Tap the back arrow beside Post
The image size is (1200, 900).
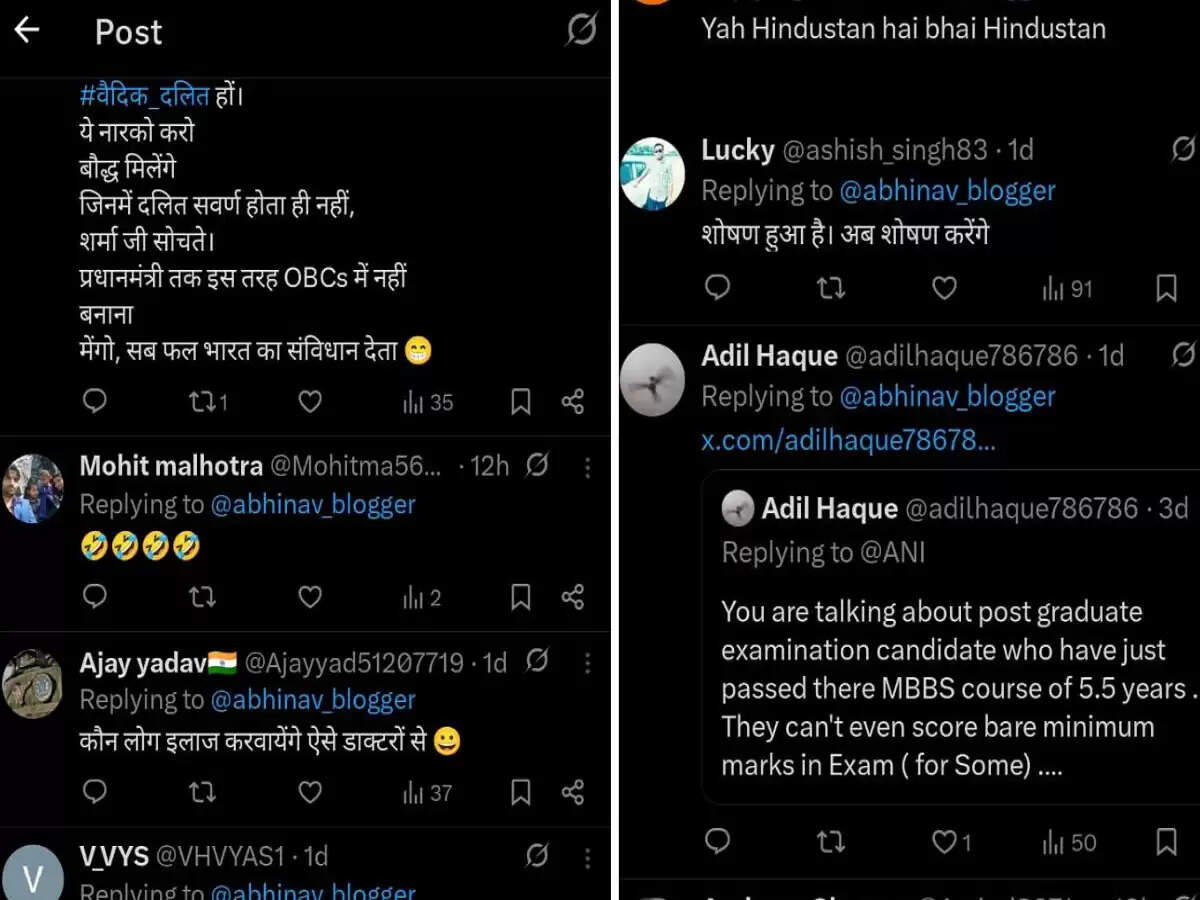[27, 30]
